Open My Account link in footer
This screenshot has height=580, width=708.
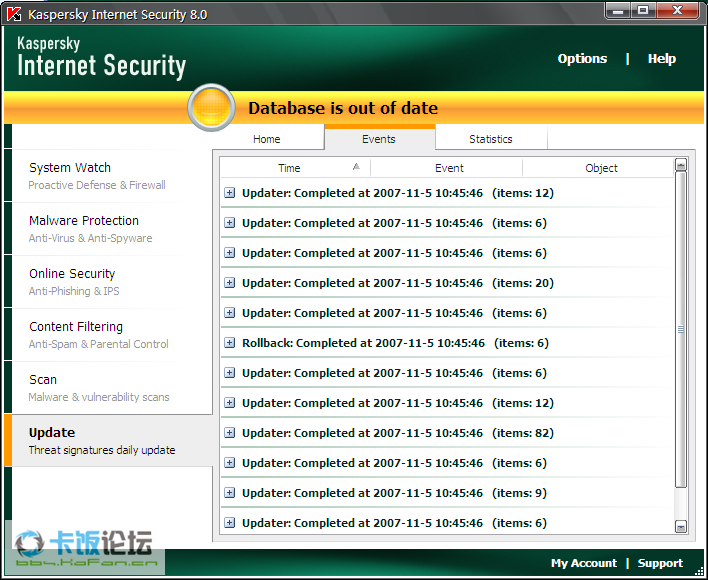coord(584,563)
